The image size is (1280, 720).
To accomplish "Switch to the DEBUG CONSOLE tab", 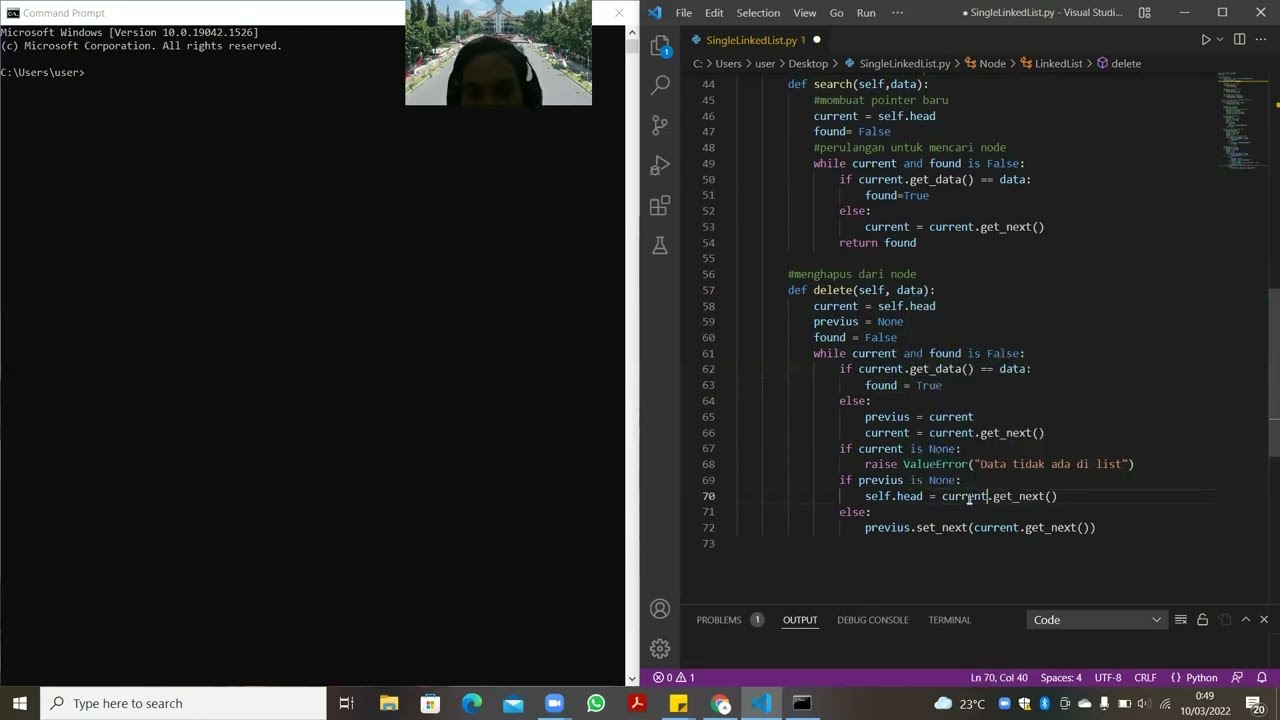I will click(x=873, y=620).
